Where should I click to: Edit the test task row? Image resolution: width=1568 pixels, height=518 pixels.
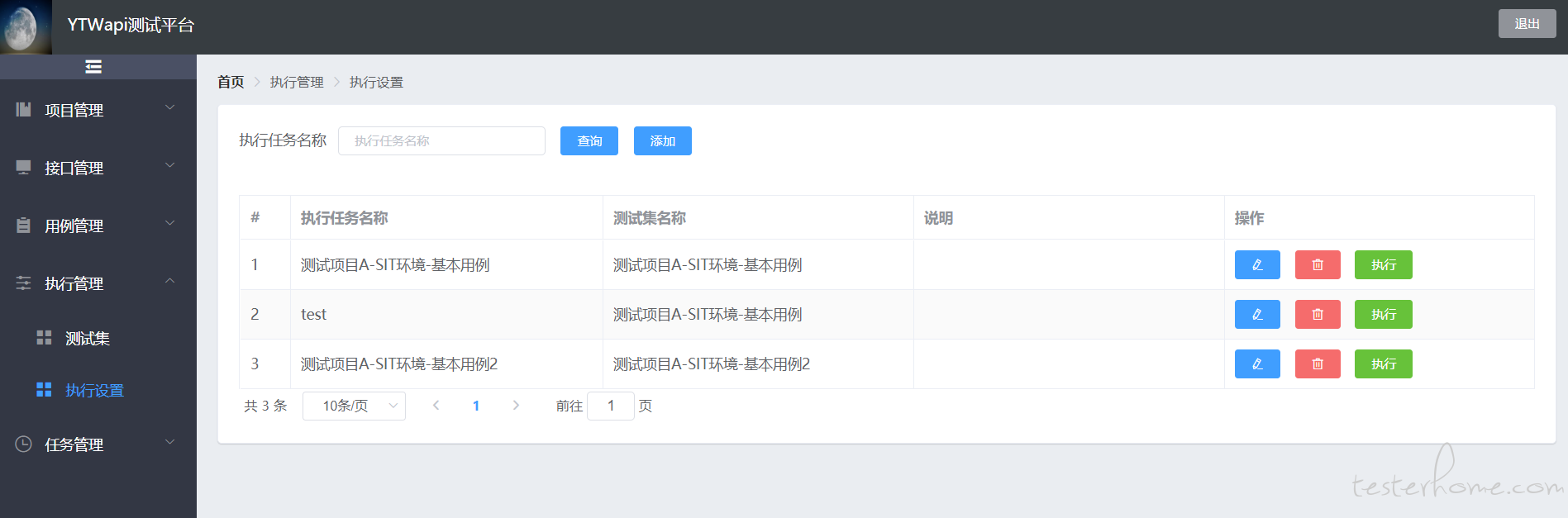click(x=1257, y=315)
